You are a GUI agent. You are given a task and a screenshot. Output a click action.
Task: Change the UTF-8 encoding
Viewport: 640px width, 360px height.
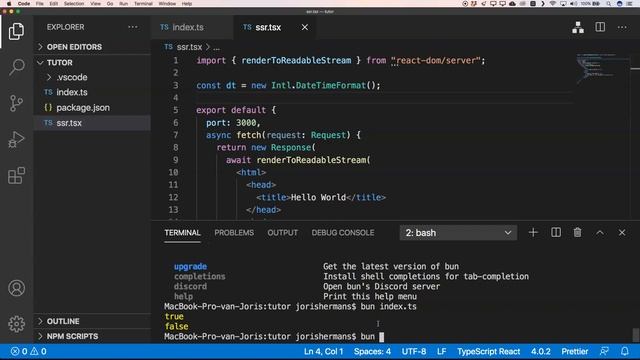point(414,351)
